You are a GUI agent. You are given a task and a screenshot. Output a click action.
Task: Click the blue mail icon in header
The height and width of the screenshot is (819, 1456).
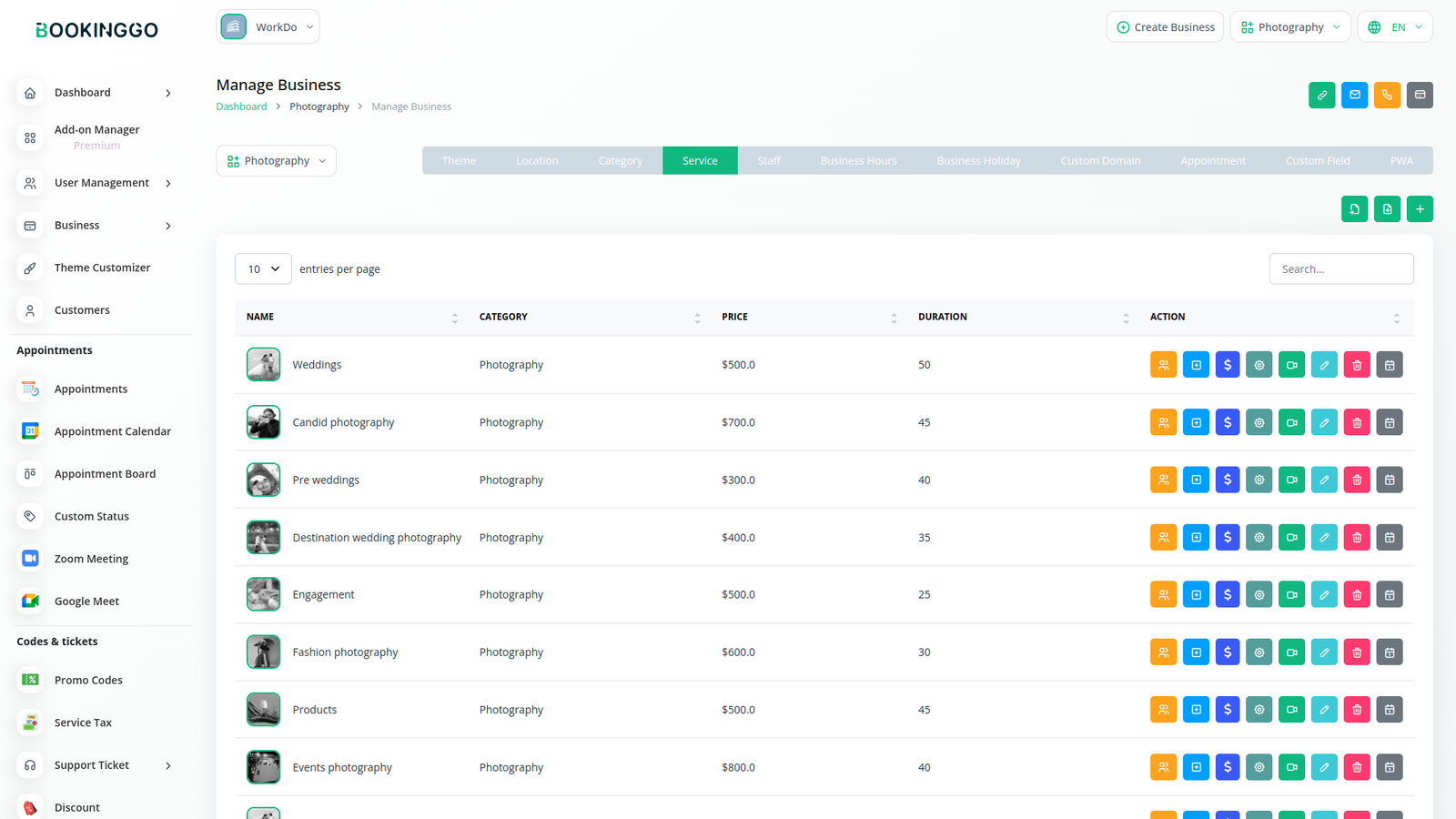(x=1354, y=95)
